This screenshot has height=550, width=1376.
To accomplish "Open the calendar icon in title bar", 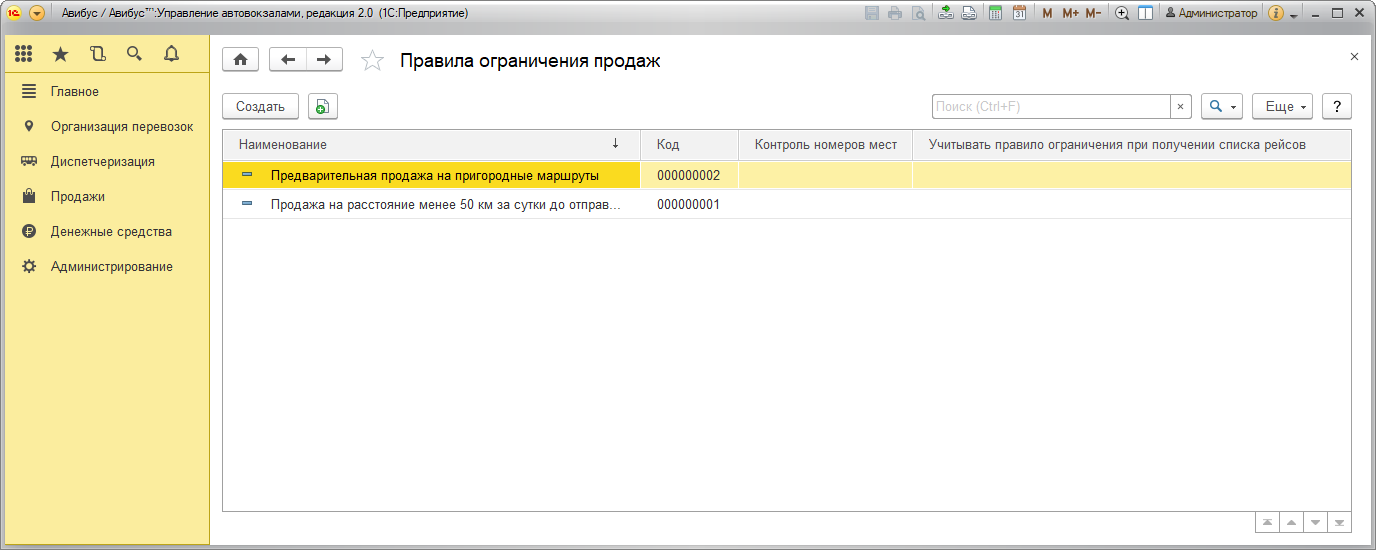I will pyautogui.click(x=1019, y=13).
